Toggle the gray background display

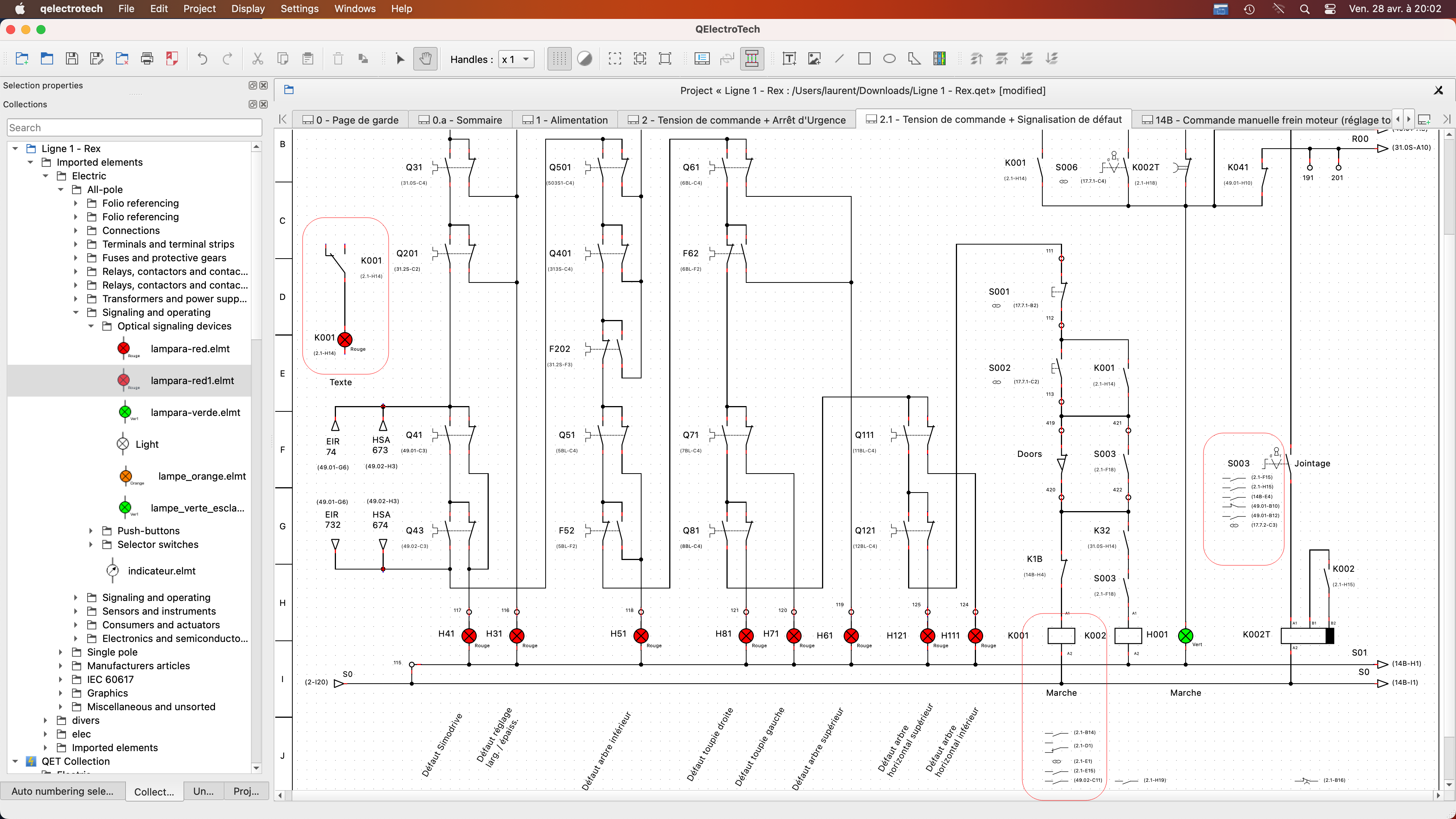(584, 59)
